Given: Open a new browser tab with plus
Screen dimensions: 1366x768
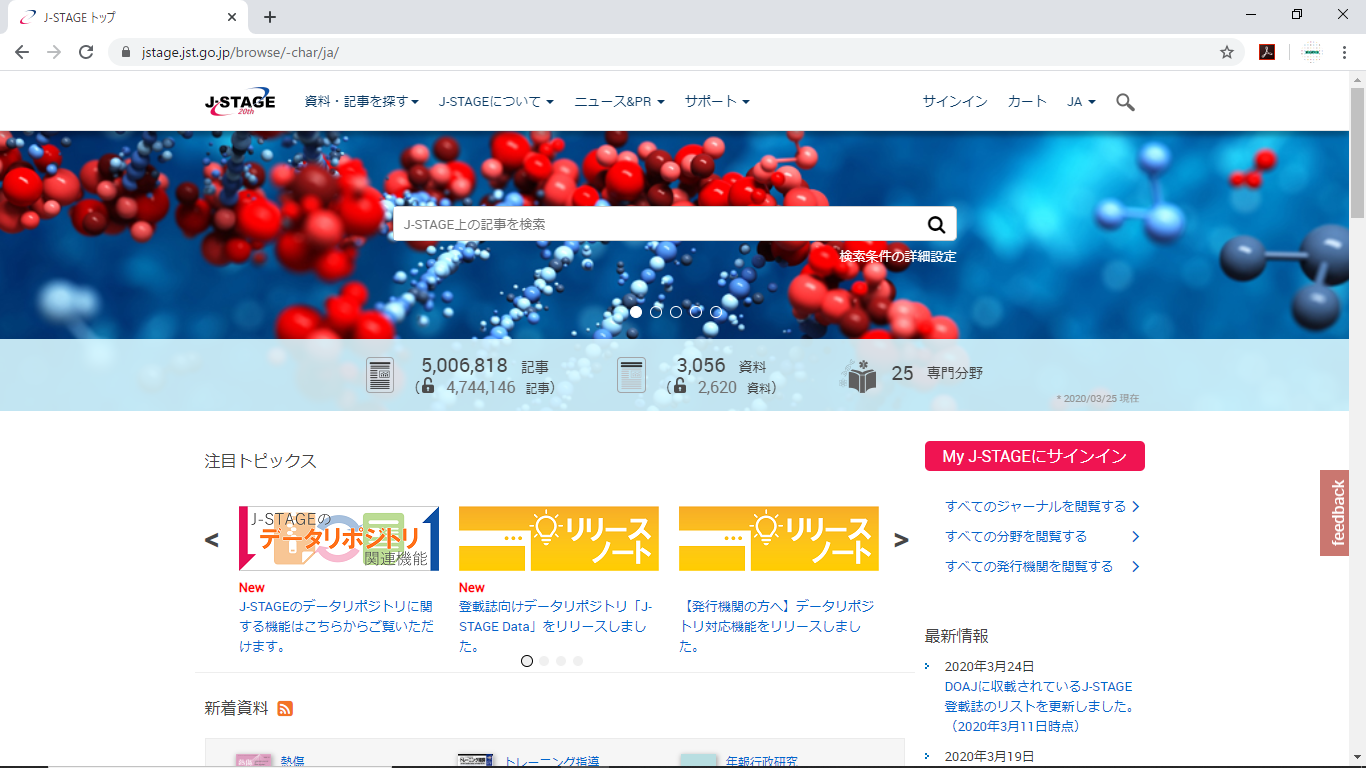Looking at the screenshot, I should tap(270, 17).
